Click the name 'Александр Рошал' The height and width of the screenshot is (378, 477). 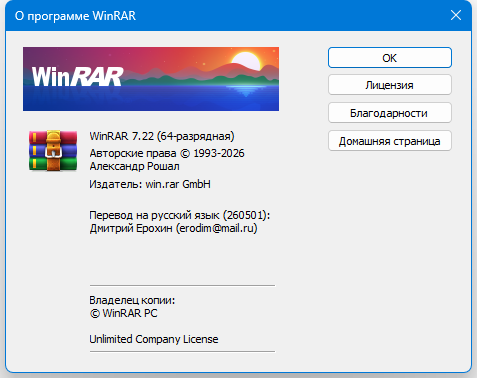coord(135,166)
